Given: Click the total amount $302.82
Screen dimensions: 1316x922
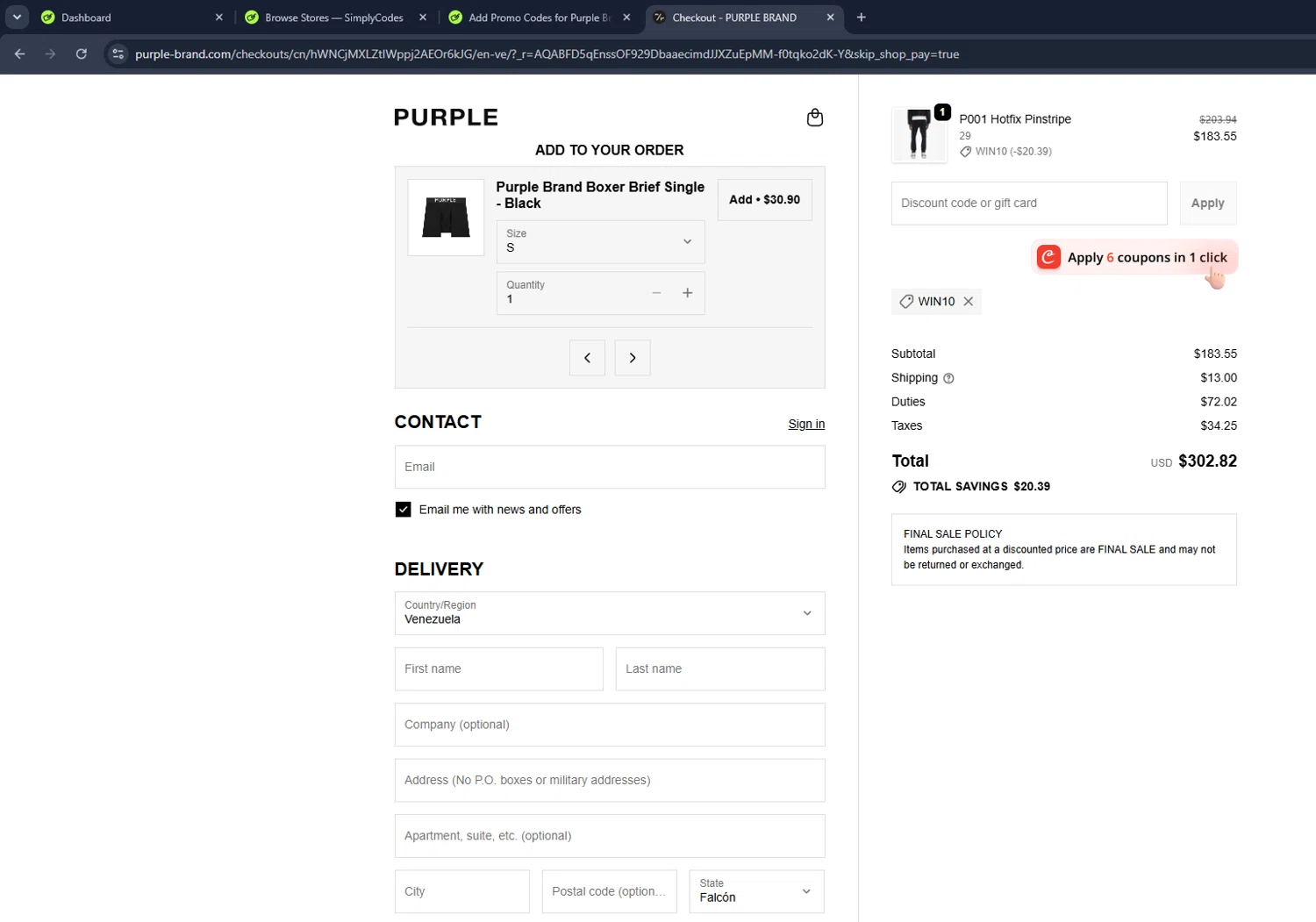Looking at the screenshot, I should (x=1207, y=461).
